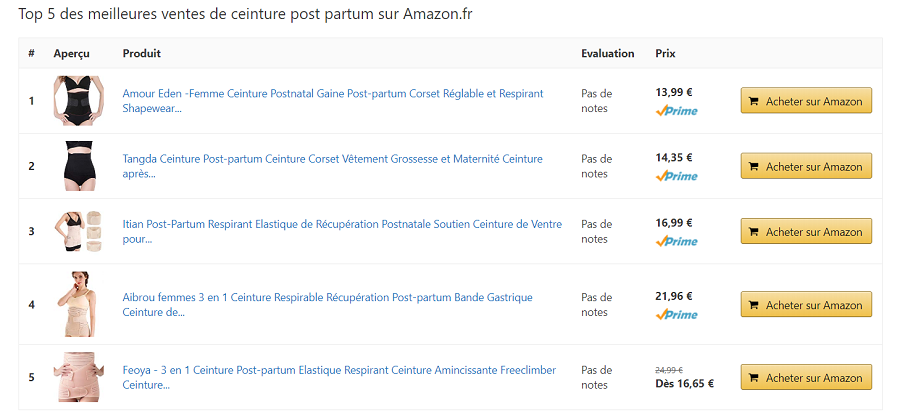This screenshot has height=420, width=900.
Task: Click the Prime logo under 21,96 €
Action: tap(676, 314)
